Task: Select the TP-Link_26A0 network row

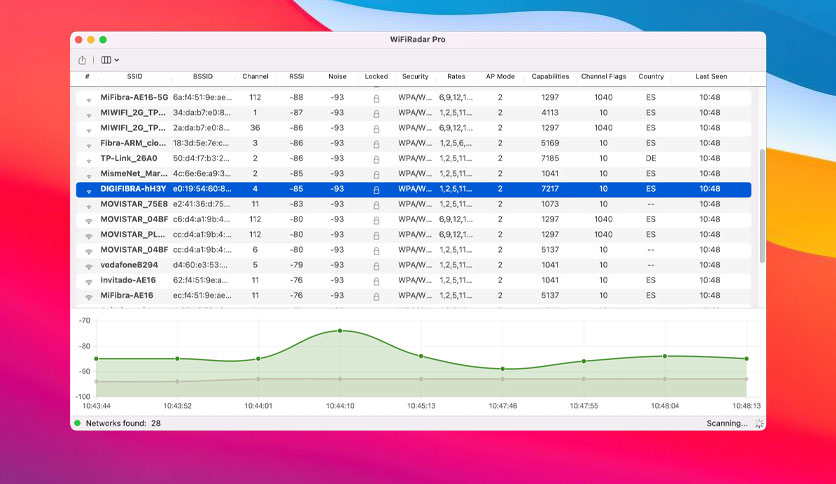Action: [413, 158]
